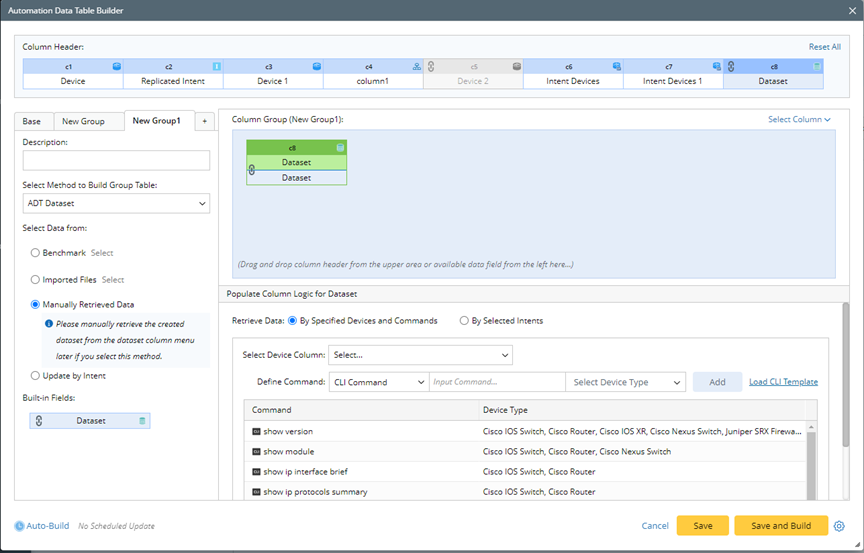Image resolution: width=864 pixels, height=553 pixels.
Task: Switch to the Base tab
Action: [x=32, y=121]
